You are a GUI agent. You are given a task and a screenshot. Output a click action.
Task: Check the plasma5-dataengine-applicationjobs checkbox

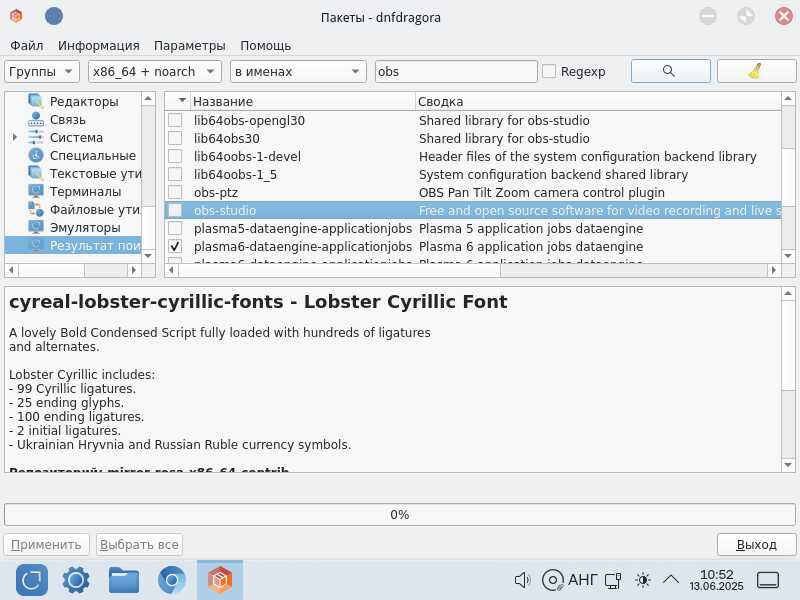(175, 228)
